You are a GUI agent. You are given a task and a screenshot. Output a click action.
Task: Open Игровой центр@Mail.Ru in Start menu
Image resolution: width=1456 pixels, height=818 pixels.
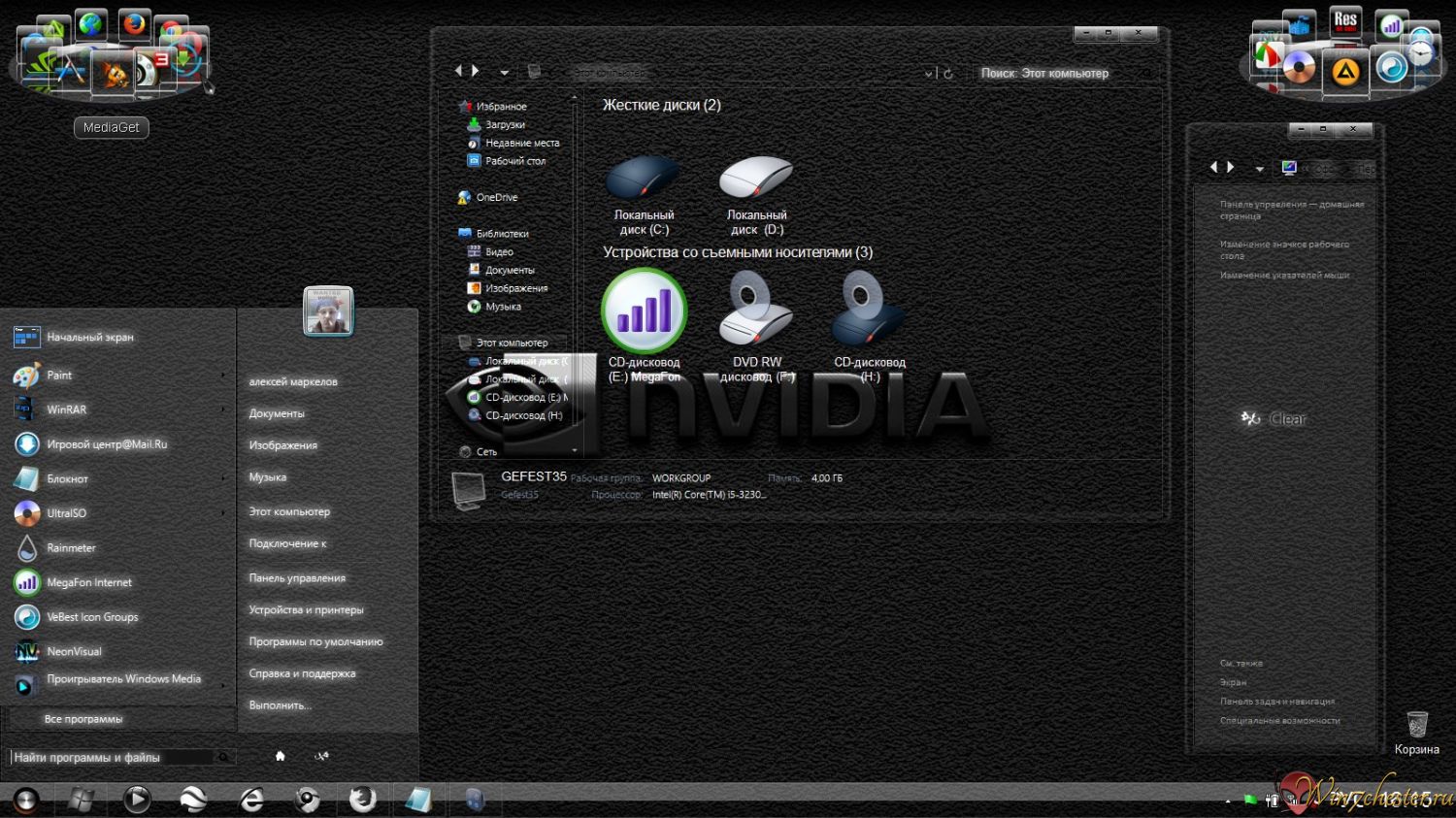click(116, 444)
